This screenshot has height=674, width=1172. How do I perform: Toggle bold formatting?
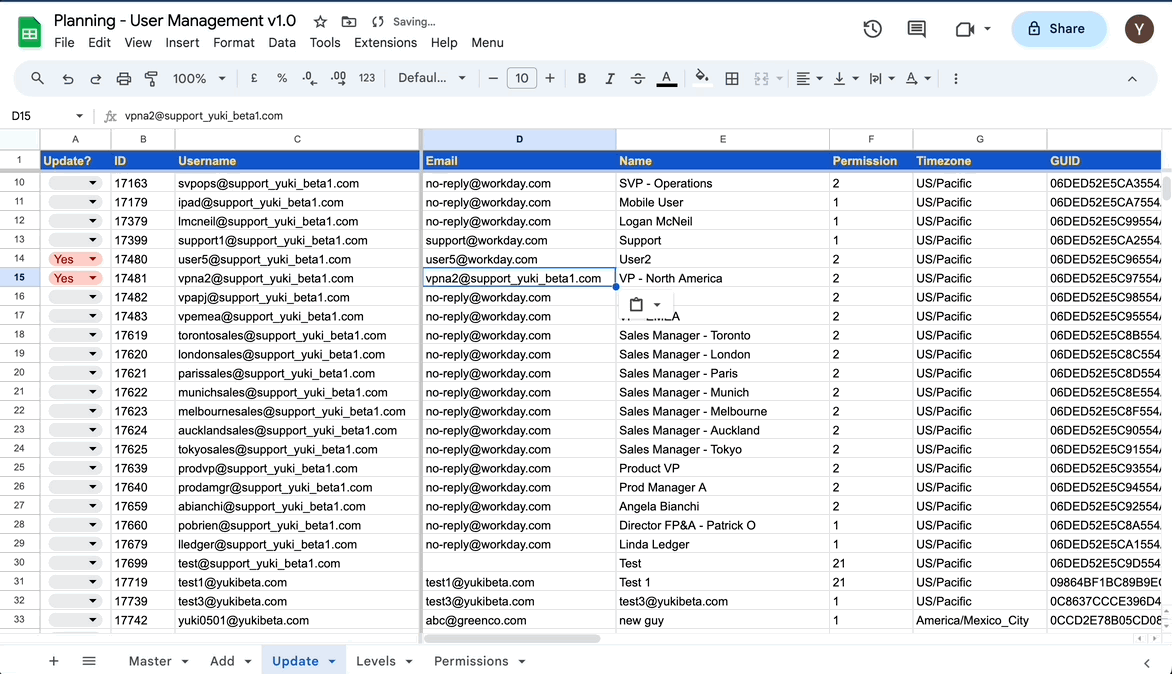pyautogui.click(x=582, y=79)
